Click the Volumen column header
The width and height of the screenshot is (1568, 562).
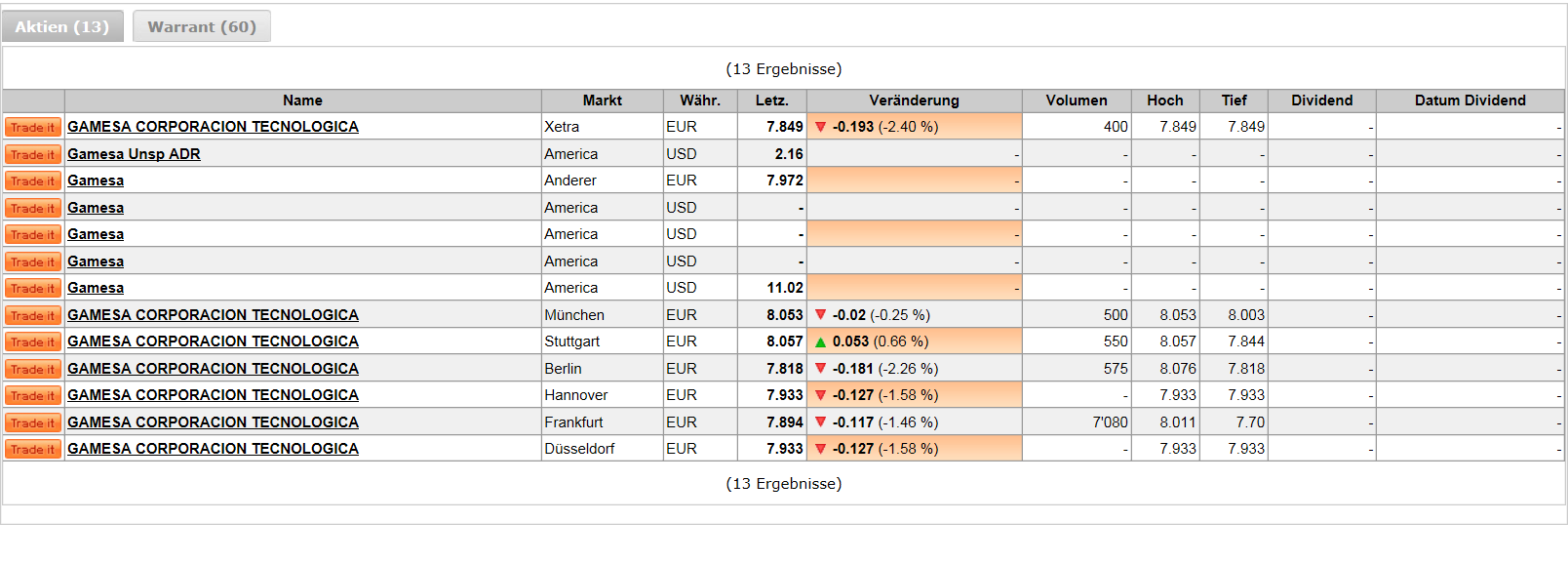click(1077, 100)
